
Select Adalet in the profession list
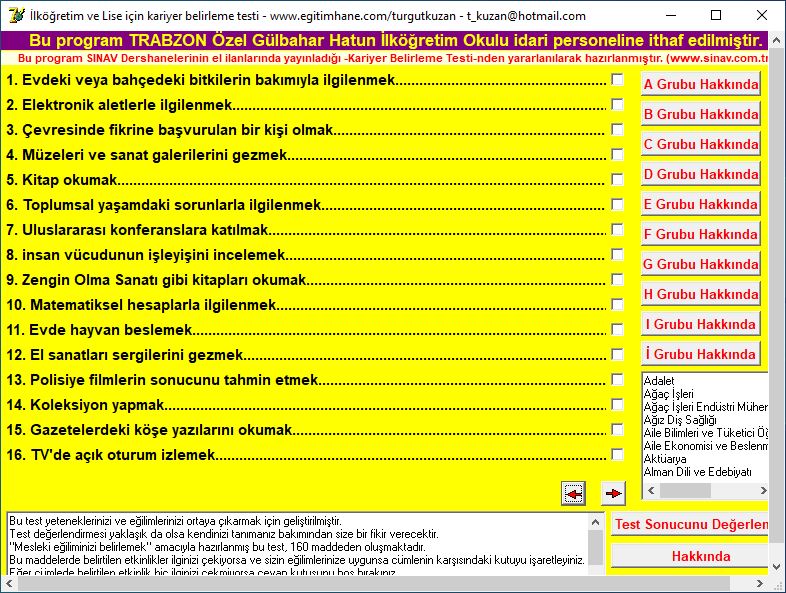pos(659,380)
